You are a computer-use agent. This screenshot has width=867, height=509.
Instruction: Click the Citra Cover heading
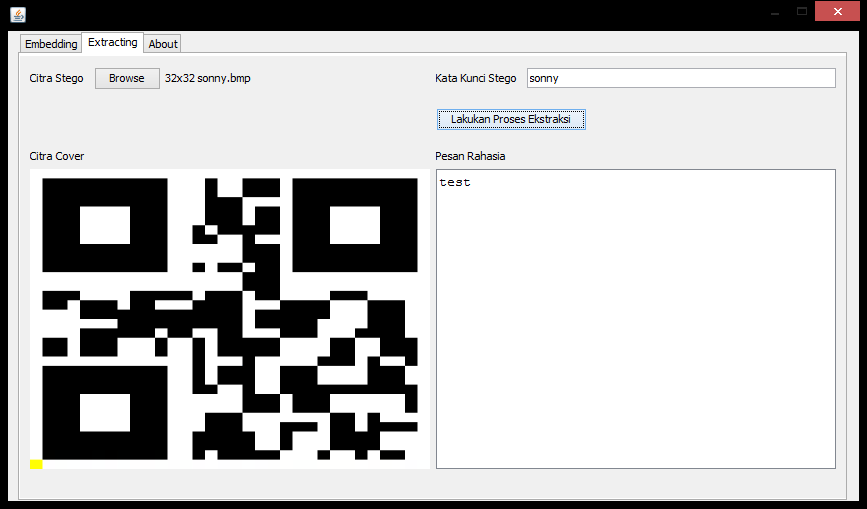(x=57, y=157)
